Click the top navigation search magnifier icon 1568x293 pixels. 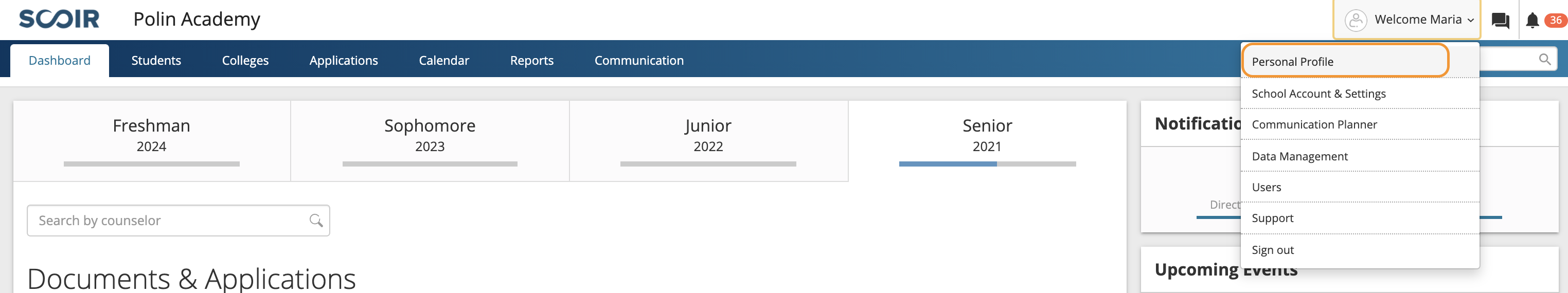coord(1544,59)
